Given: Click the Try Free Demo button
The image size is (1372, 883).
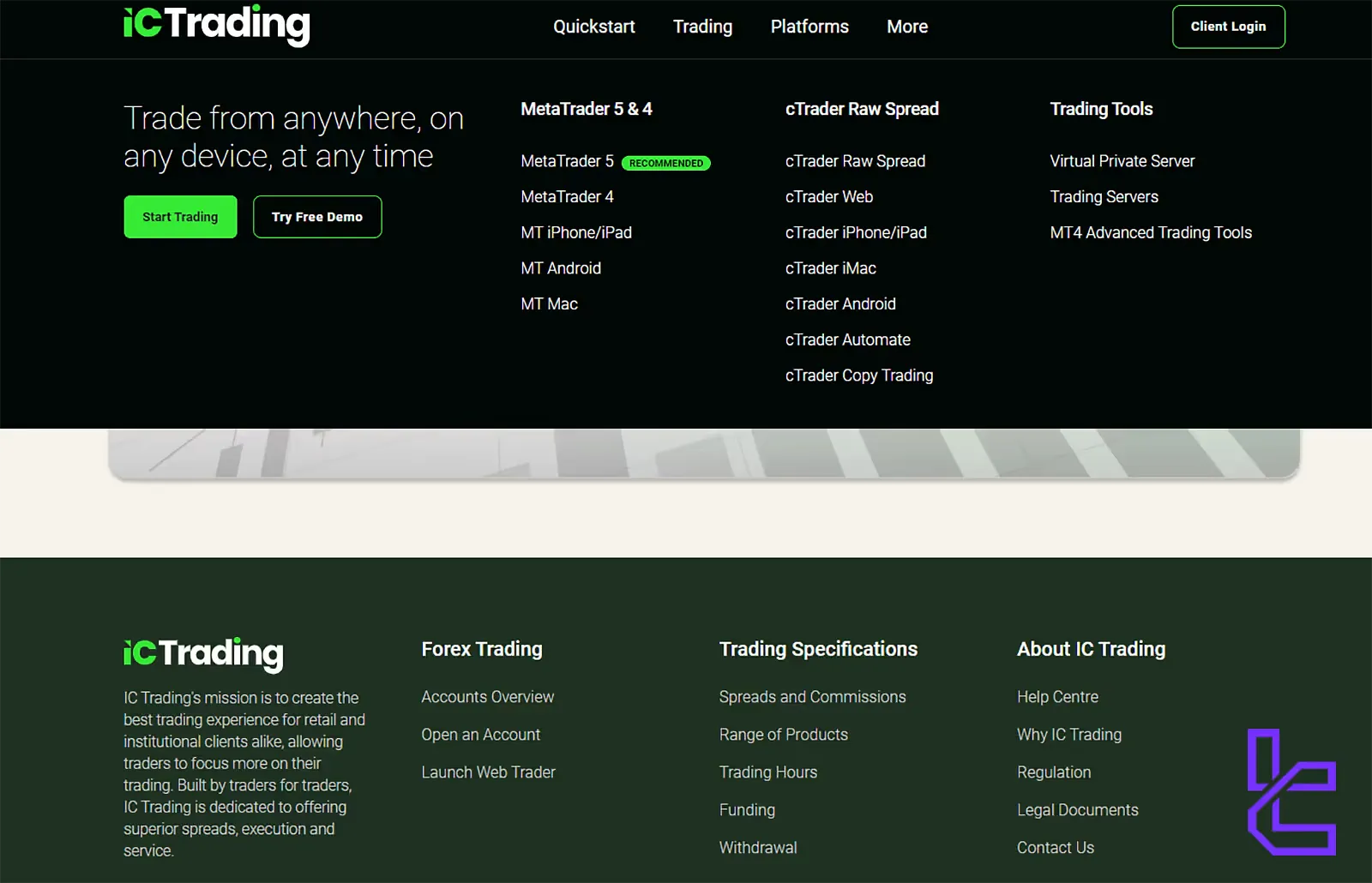Looking at the screenshot, I should 317,217.
